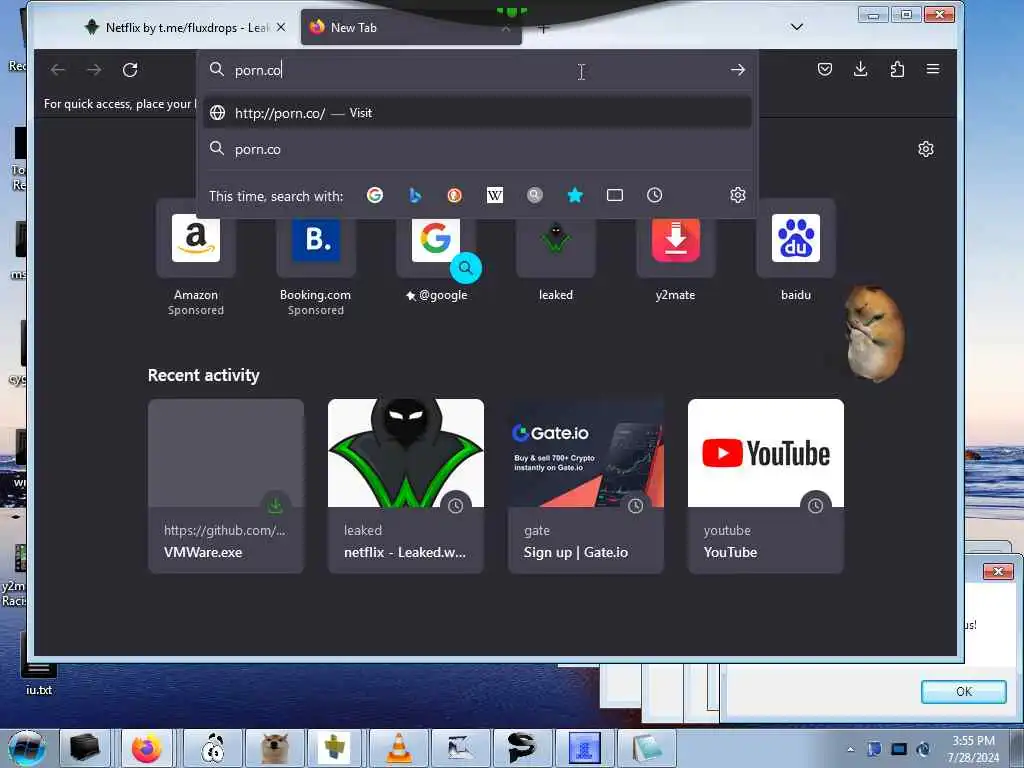Open the Downloads toolbar icon

(861, 69)
